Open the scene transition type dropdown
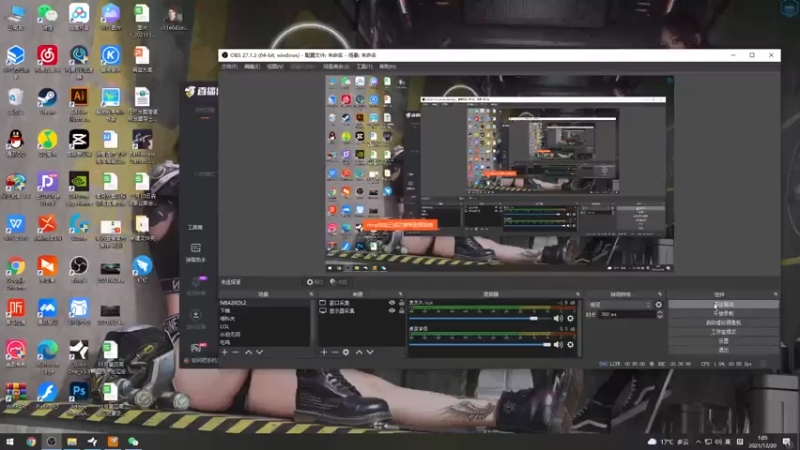The image size is (800, 450). (620, 305)
